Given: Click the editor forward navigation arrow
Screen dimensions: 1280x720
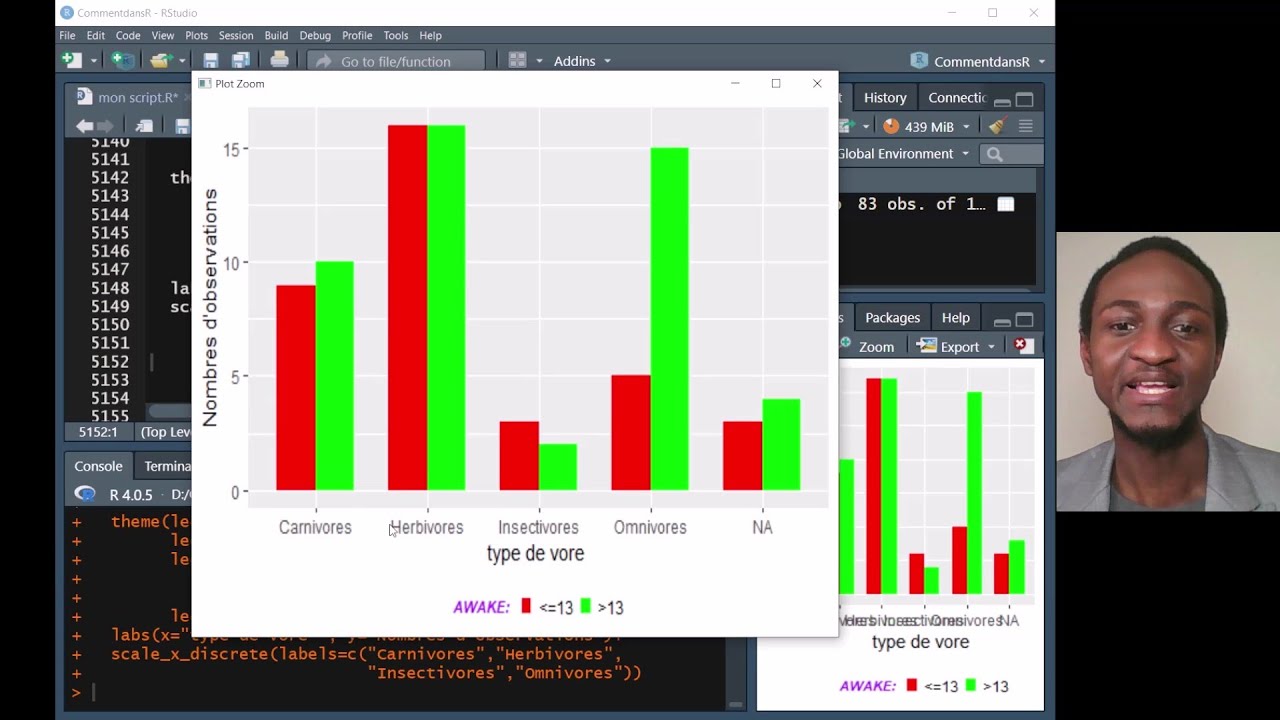Looking at the screenshot, I should point(106,126).
